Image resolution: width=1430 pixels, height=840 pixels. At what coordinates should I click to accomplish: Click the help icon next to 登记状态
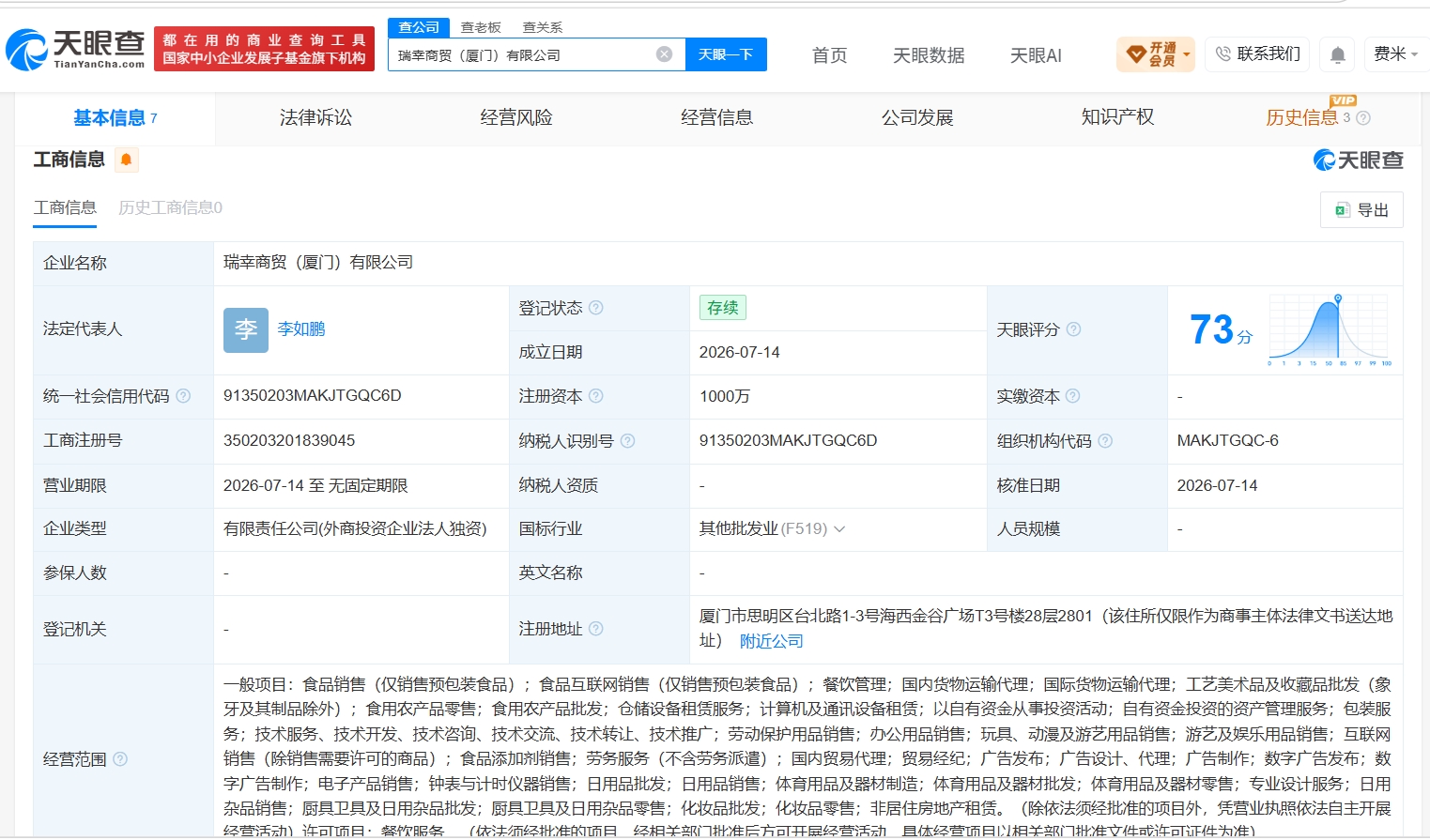click(x=596, y=308)
